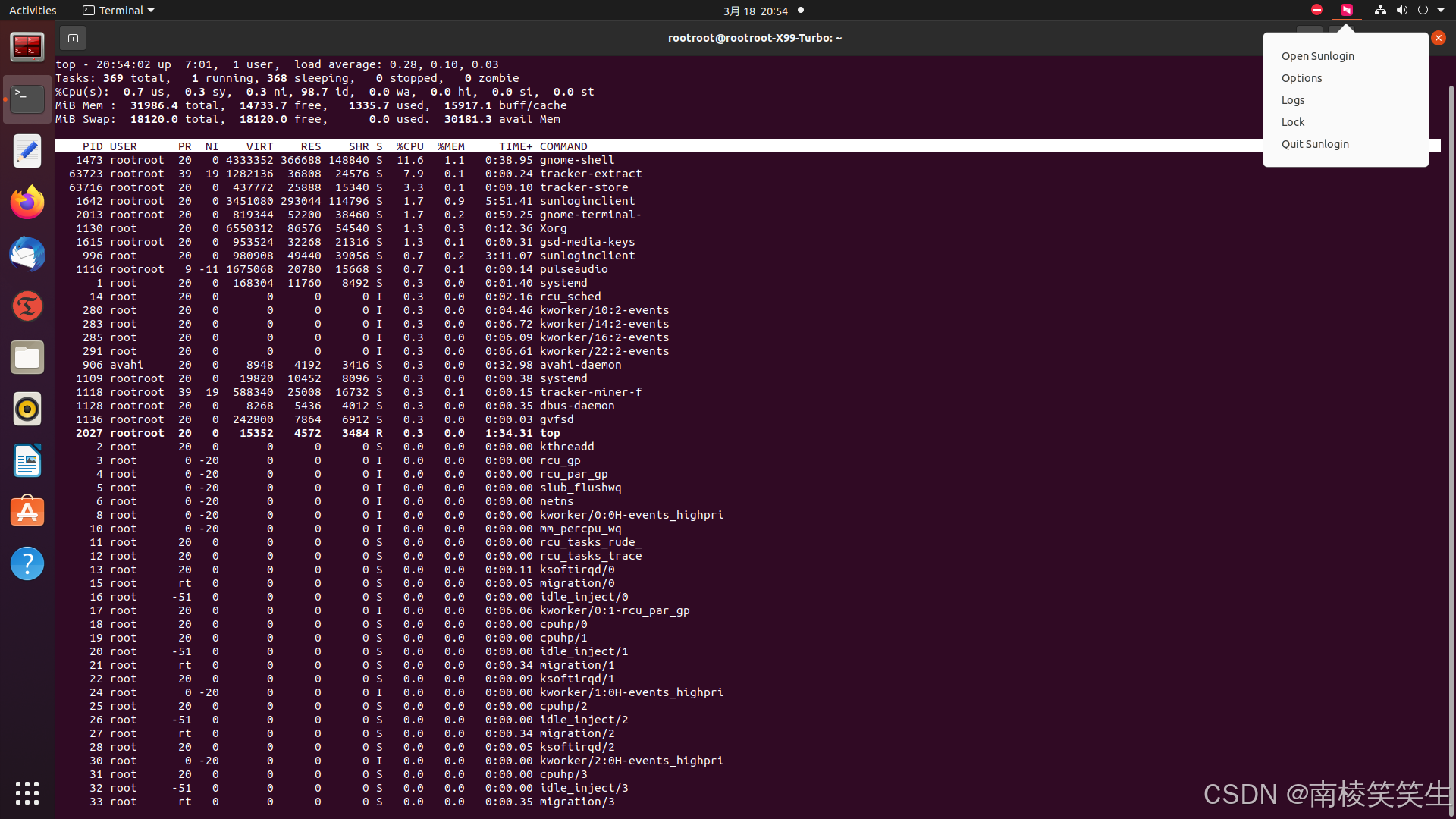Click the Terminal icon in the dock
The width and height of the screenshot is (1456, 819).
27,99
